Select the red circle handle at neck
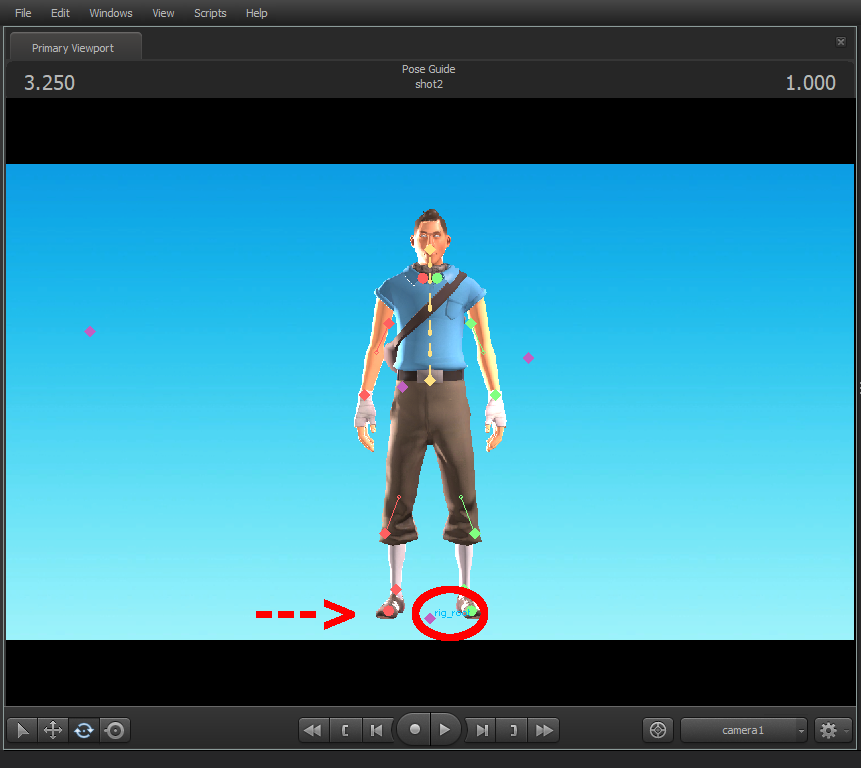The image size is (861, 768). click(x=422, y=278)
